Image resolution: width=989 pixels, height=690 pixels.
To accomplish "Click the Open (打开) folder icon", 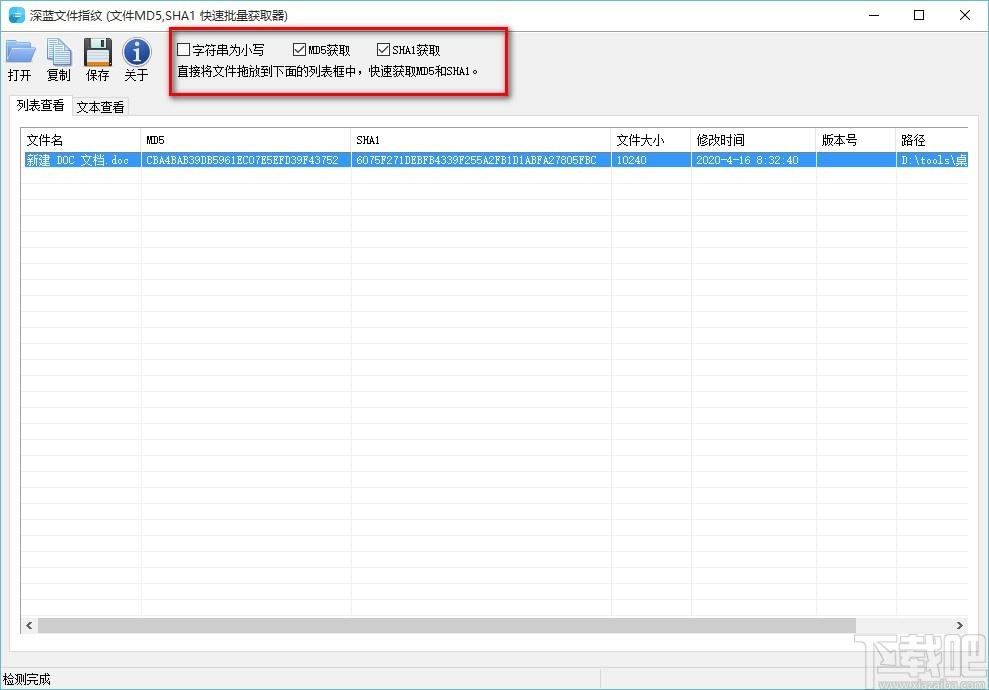I will click(20, 53).
